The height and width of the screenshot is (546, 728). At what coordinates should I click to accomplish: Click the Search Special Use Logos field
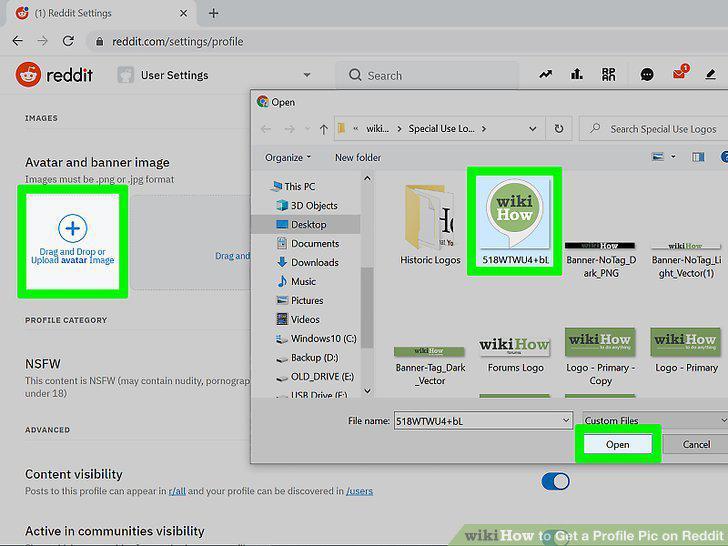tap(655, 129)
